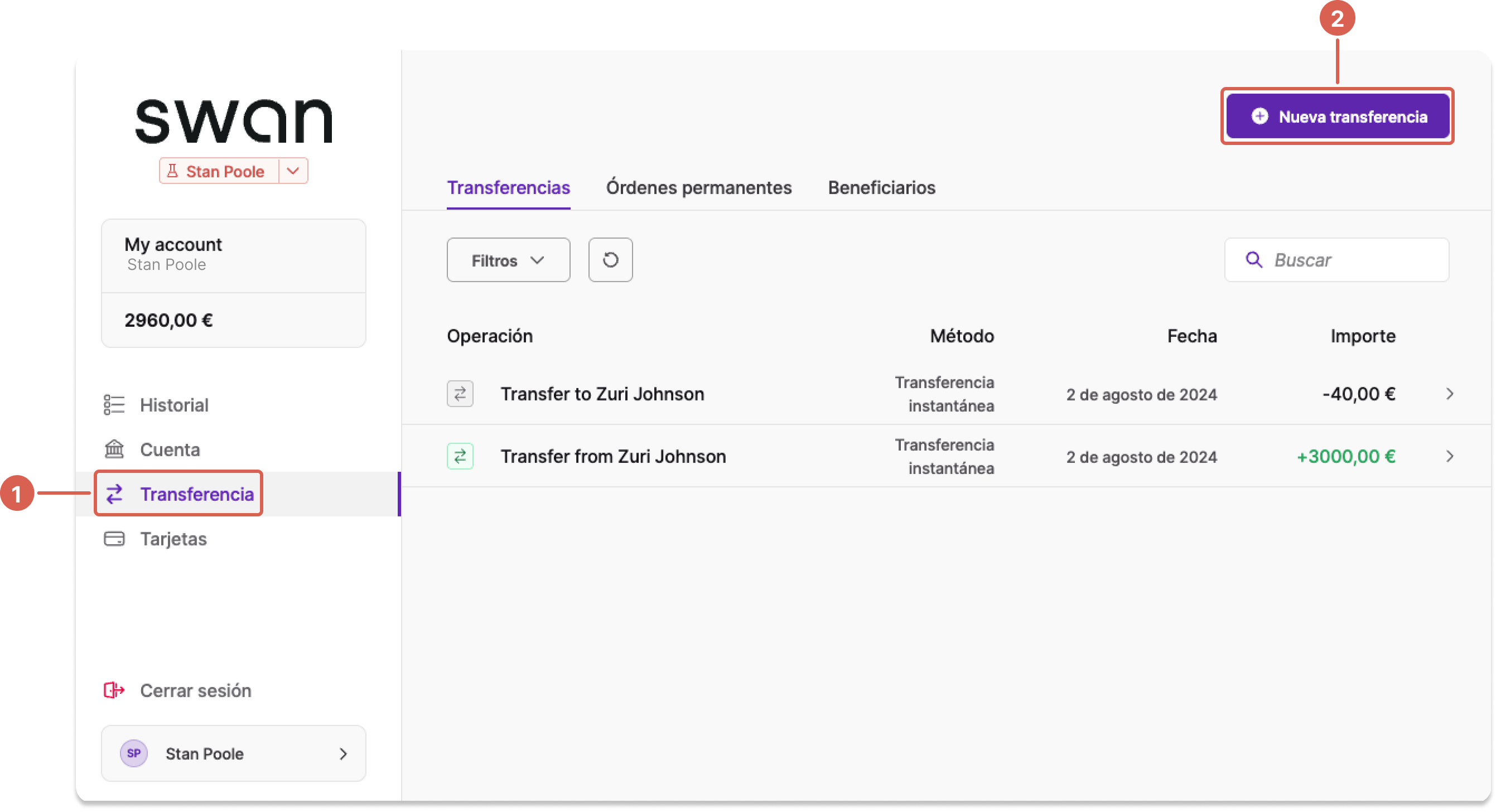
Task: Click the flask icon next to Stan Poole
Action: tap(172, 171)
